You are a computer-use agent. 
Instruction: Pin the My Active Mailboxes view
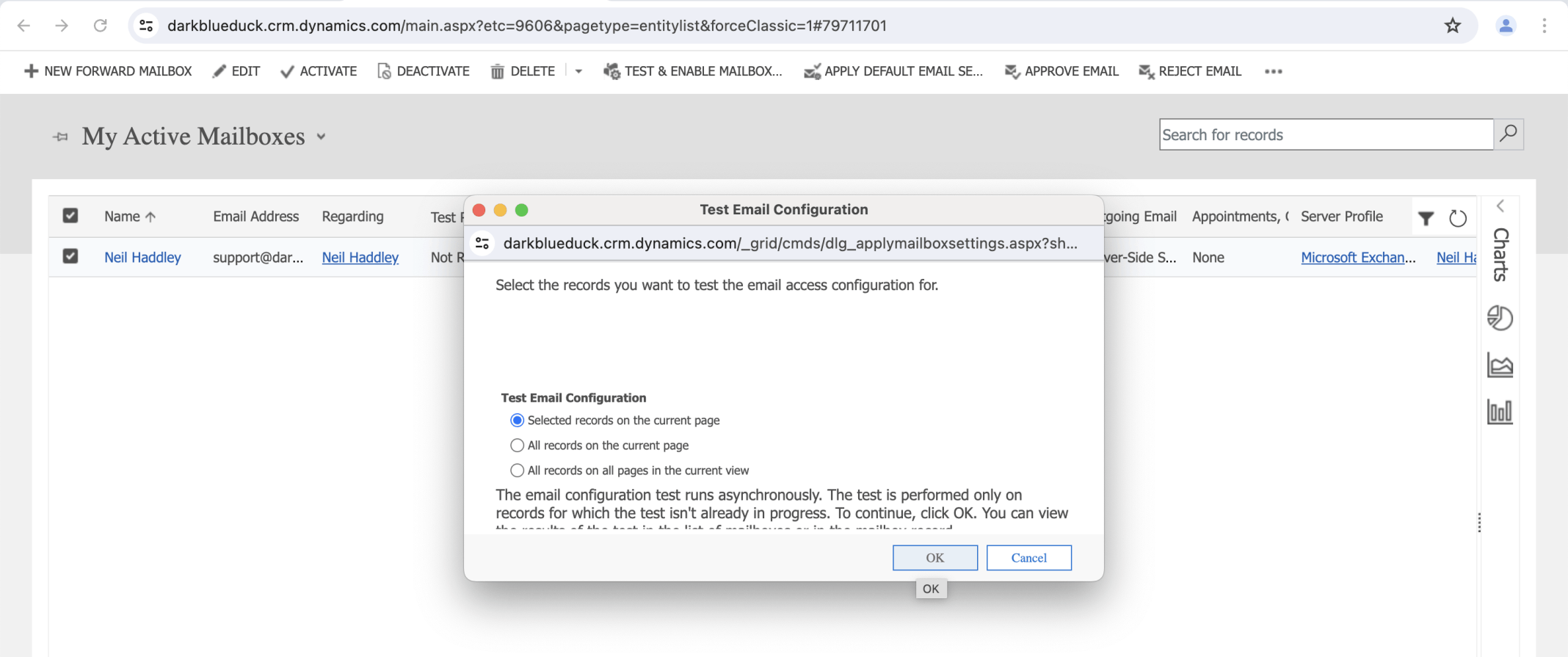(x=60, y=137)
